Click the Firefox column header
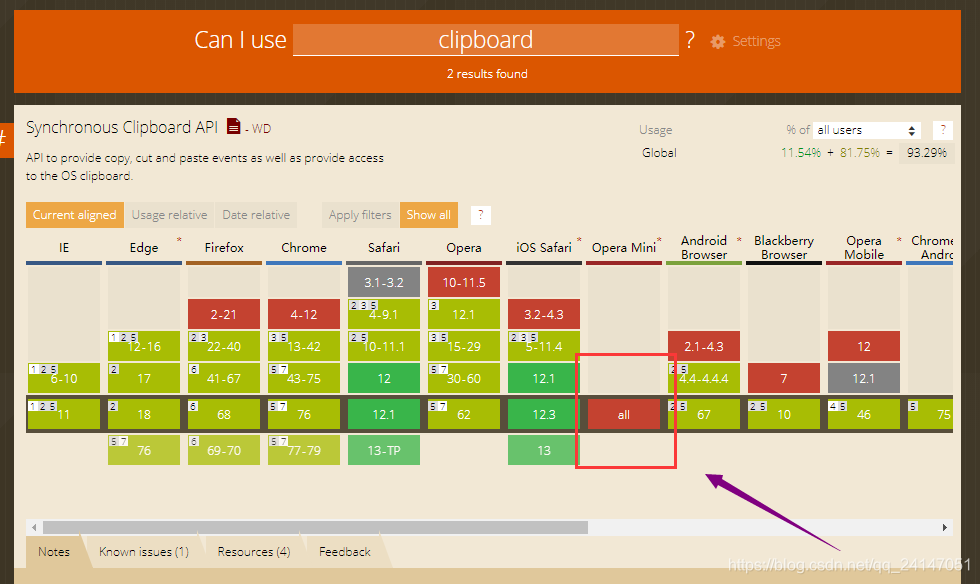This screenshot has width=980, height=584. (x=224, y=248)
